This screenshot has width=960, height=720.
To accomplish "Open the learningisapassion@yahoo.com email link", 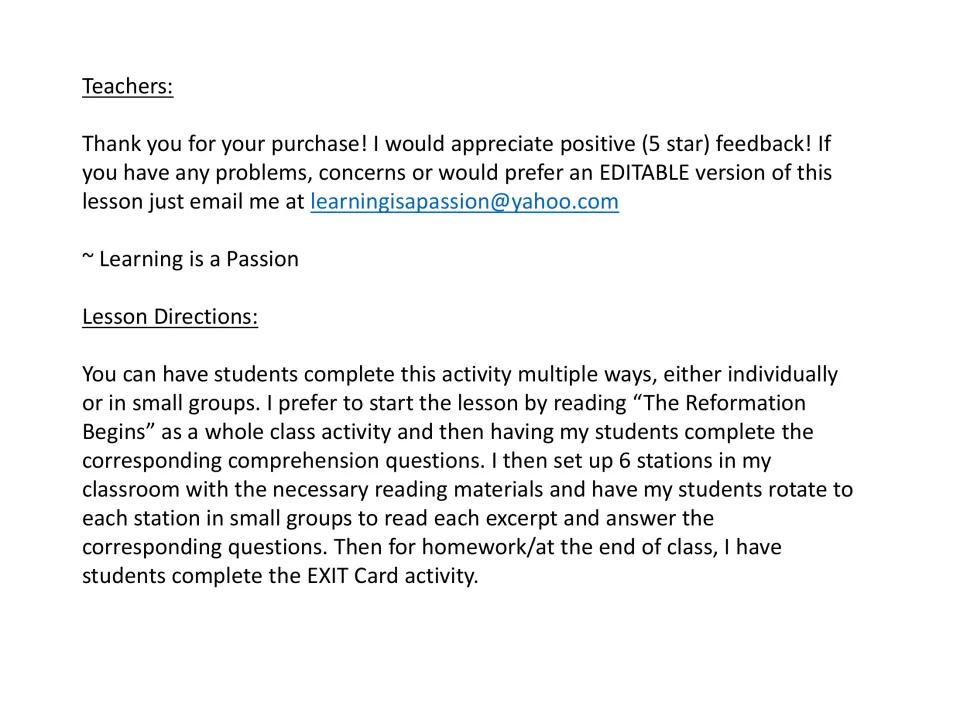I will [x=464, y=201].
